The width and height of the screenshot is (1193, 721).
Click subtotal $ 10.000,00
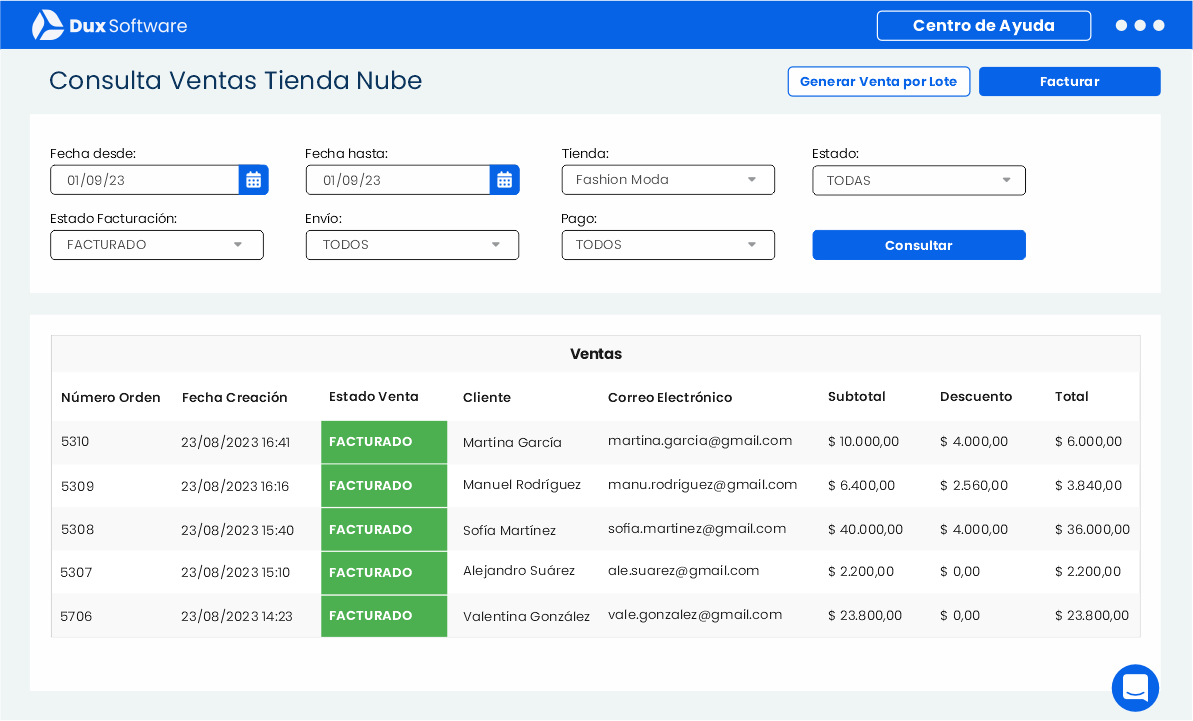click(x=864, y=441)
